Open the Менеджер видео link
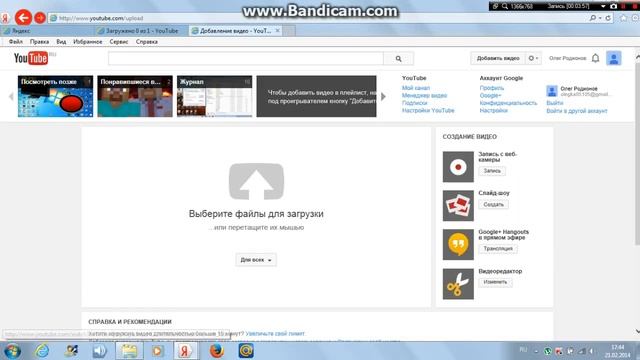 tap(424, 96)
